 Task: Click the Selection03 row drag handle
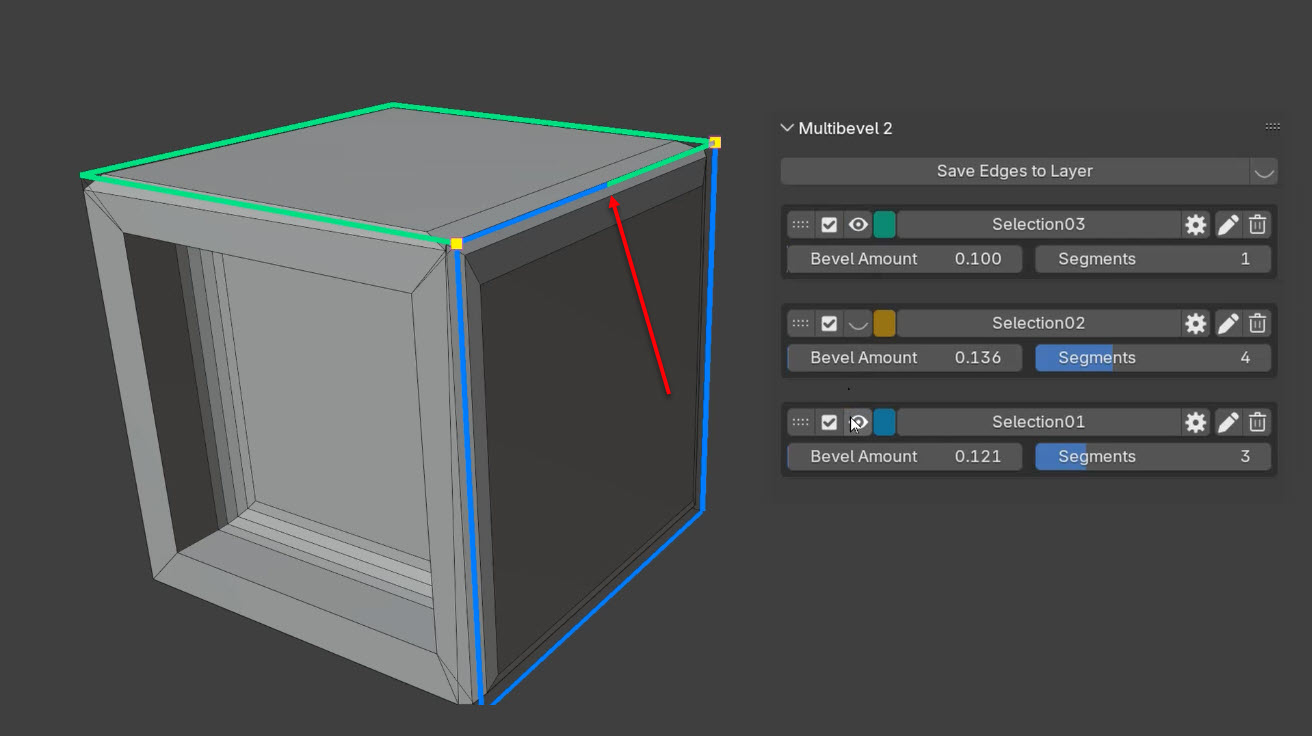(800, 224)
